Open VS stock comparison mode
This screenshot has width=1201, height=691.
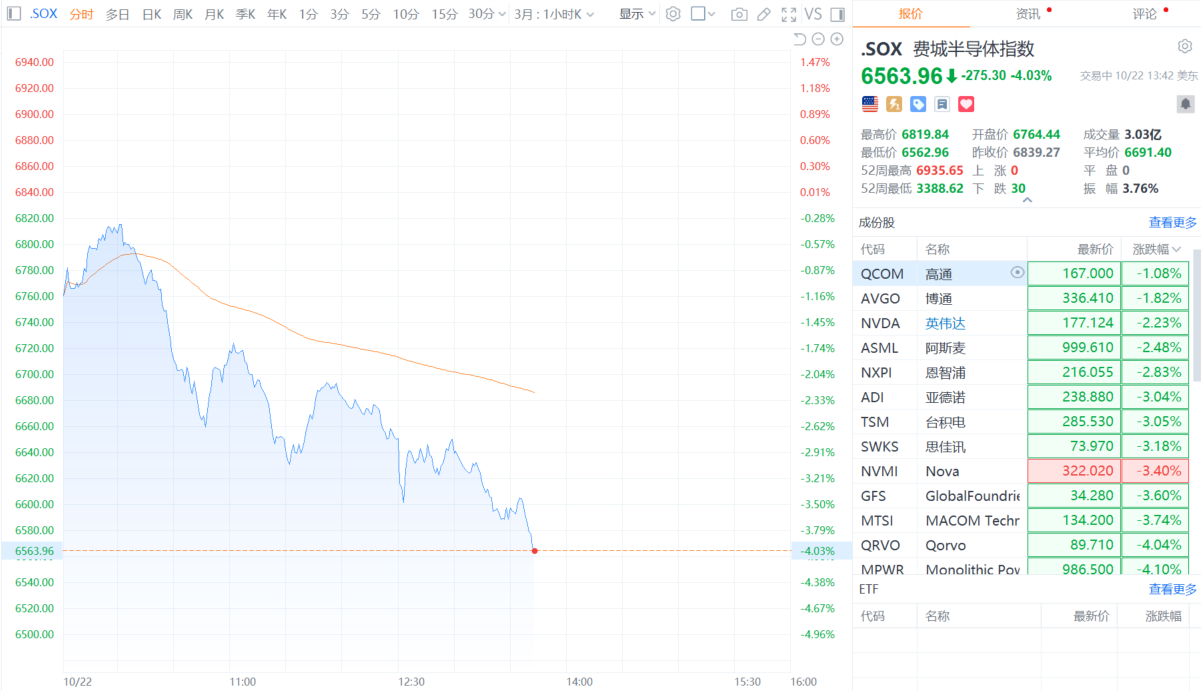point(812,15)
